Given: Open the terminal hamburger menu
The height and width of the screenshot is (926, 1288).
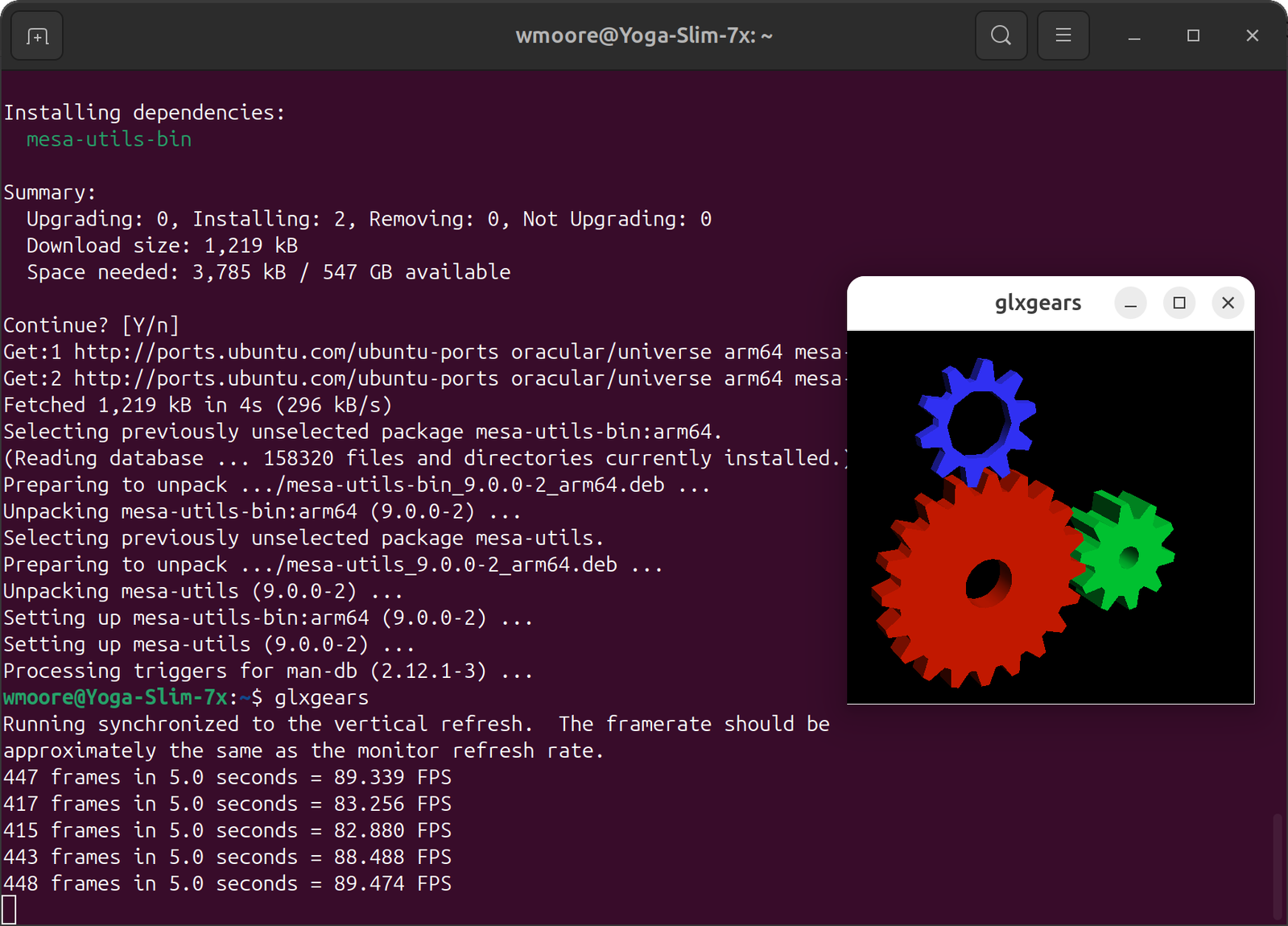Looking at the screenshot, I should [x=1063, y=35].
